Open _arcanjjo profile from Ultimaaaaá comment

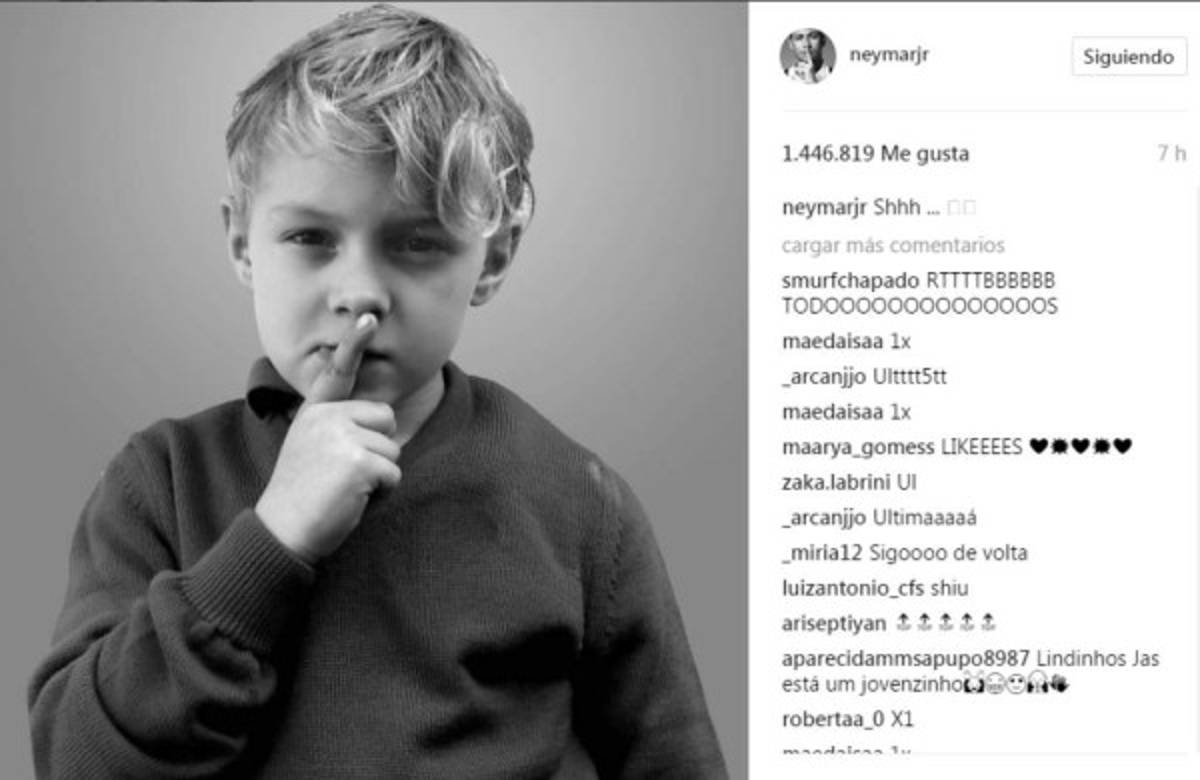pos(825,518)
